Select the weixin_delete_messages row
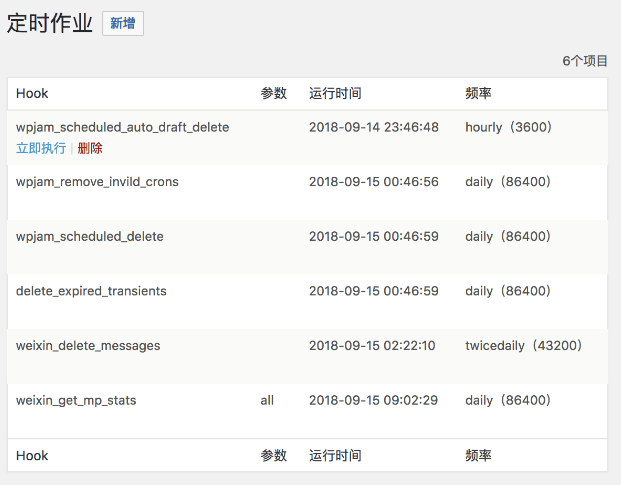The height and width of the screenshot is (485, 621). click(88, 346)
